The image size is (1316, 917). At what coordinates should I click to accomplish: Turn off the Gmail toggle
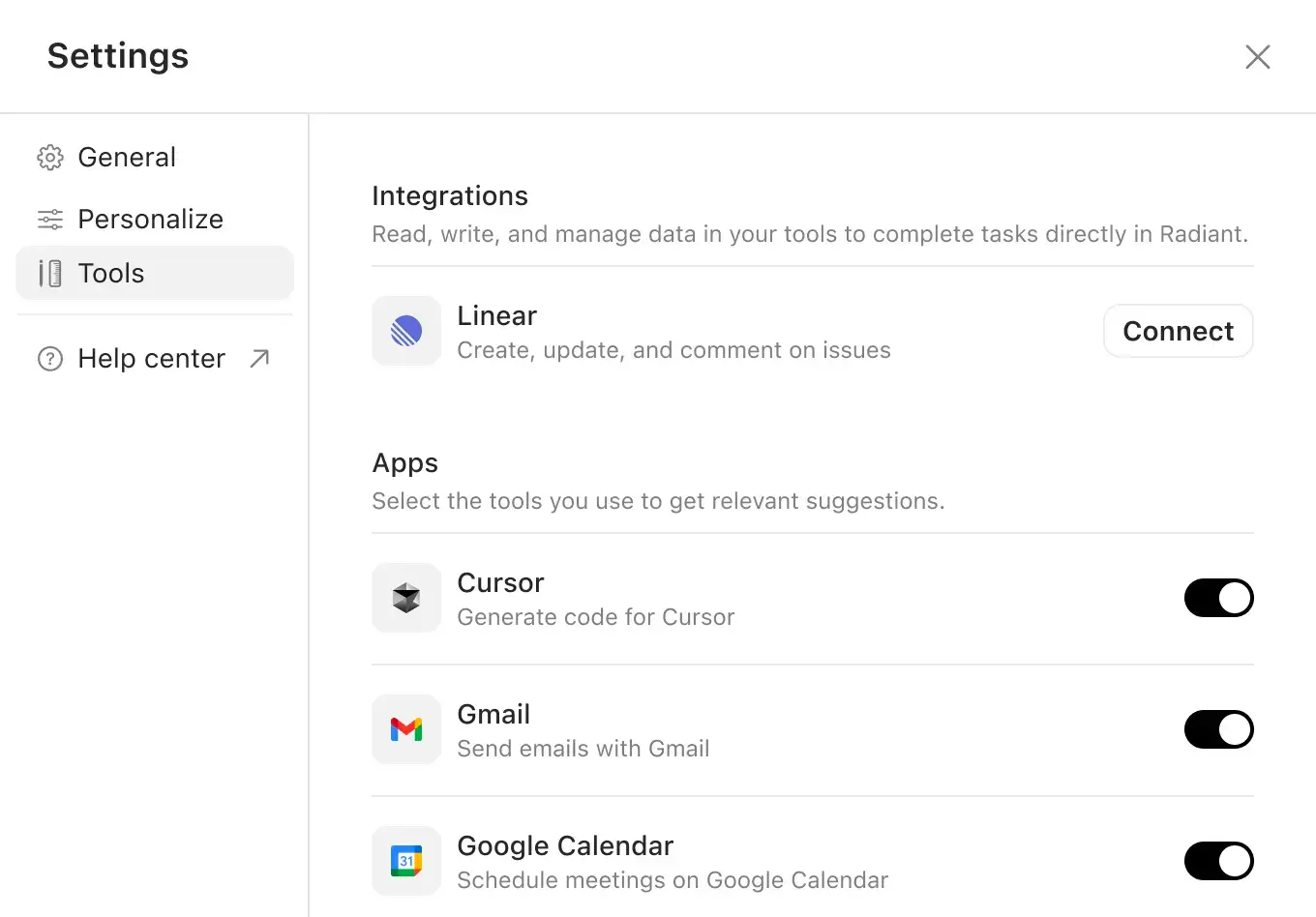coord(1218,729)
